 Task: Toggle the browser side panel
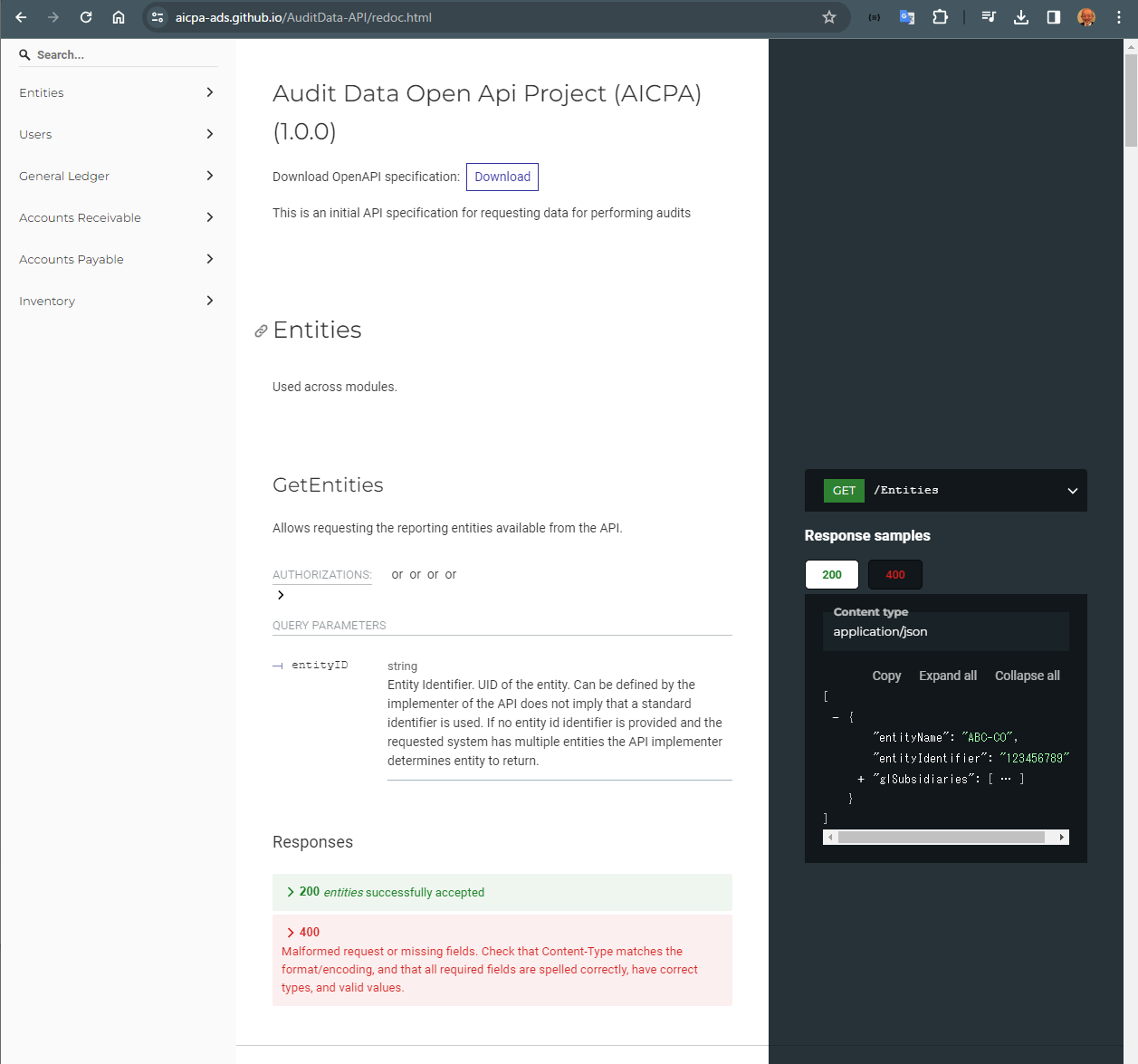click(x=1054, y=17)
